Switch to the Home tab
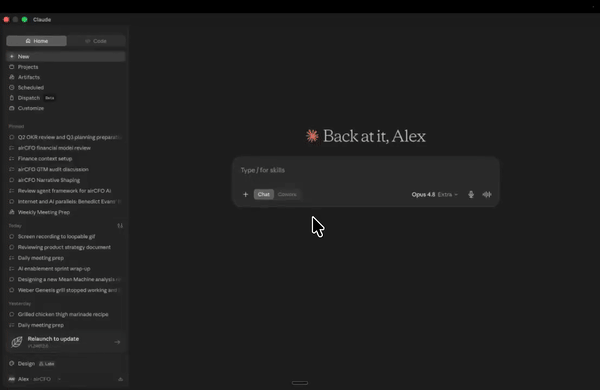Image resolution: width=600 pixels, height=390 pixels. (37, 41)
